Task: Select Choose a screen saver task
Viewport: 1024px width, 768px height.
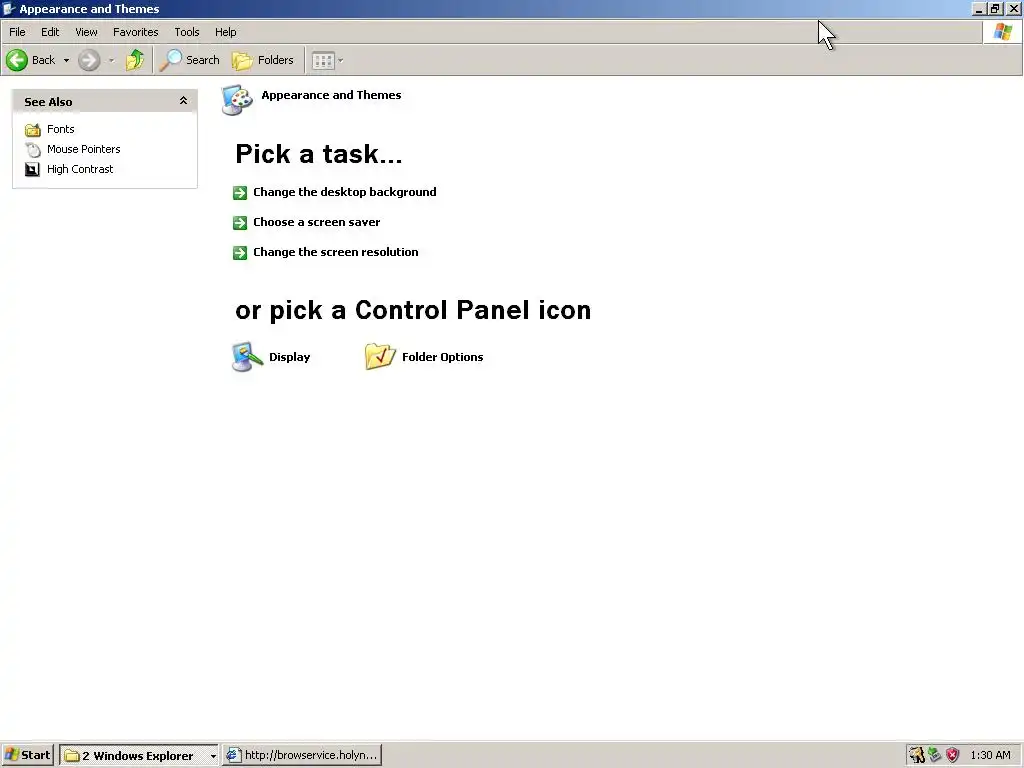Action: [317, 222]
